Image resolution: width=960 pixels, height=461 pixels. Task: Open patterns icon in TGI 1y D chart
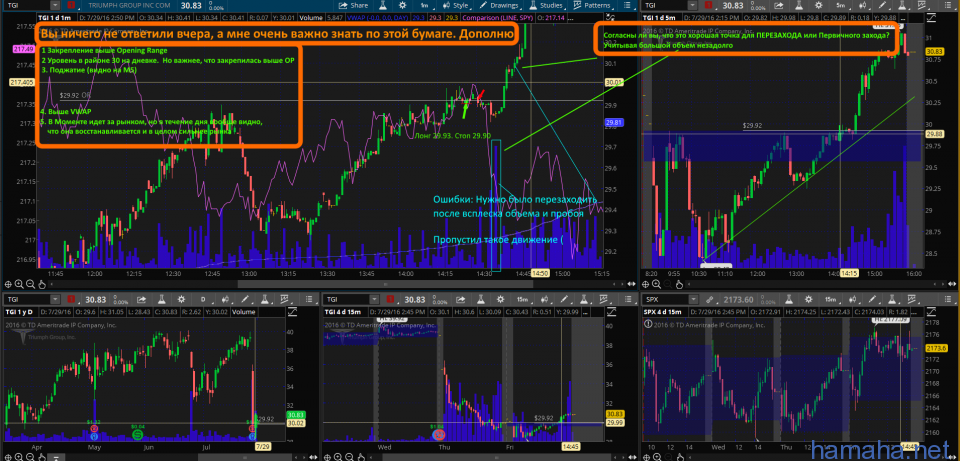[285, 299]
